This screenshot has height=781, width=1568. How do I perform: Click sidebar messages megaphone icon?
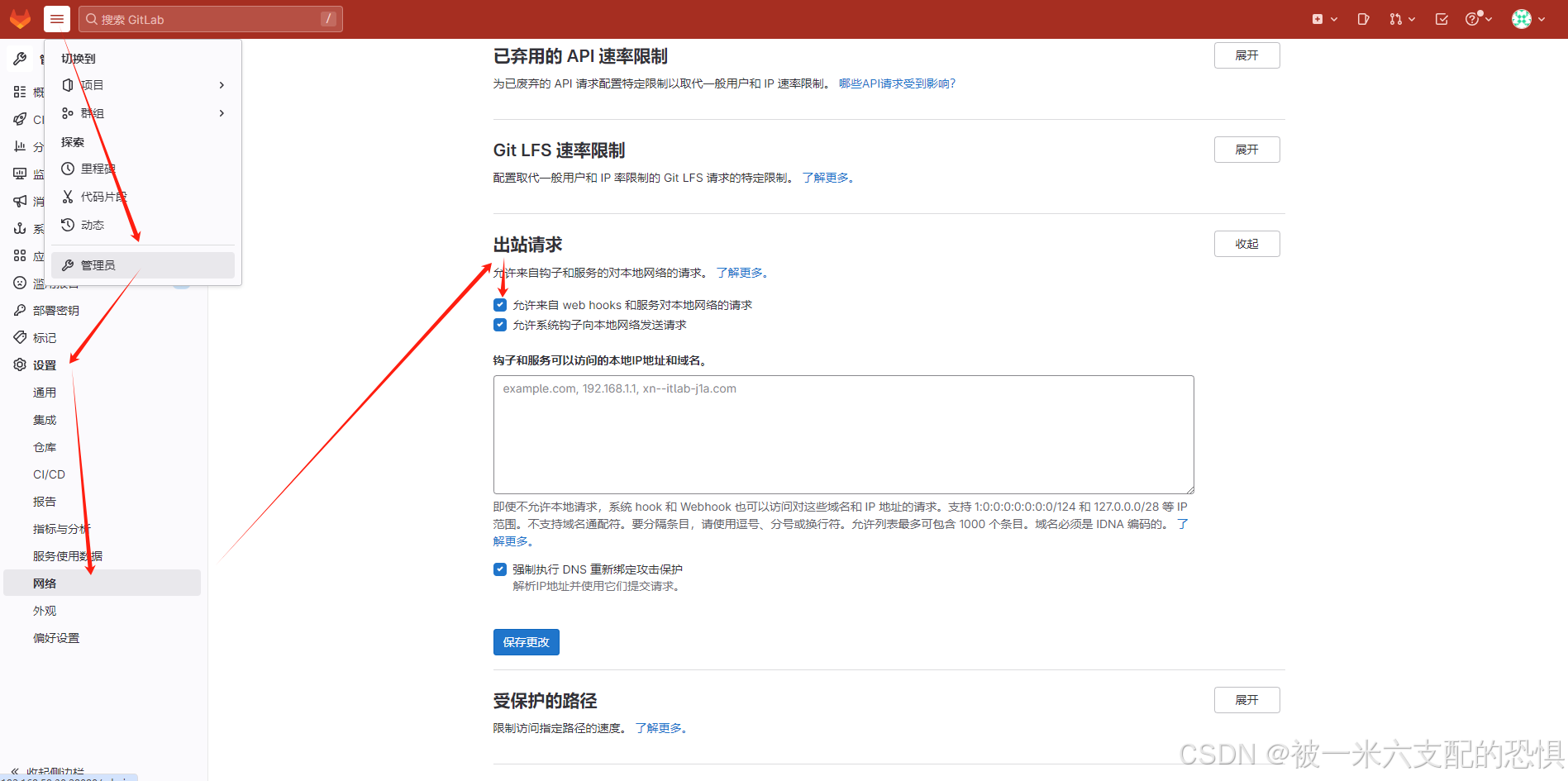click(20, 201)
